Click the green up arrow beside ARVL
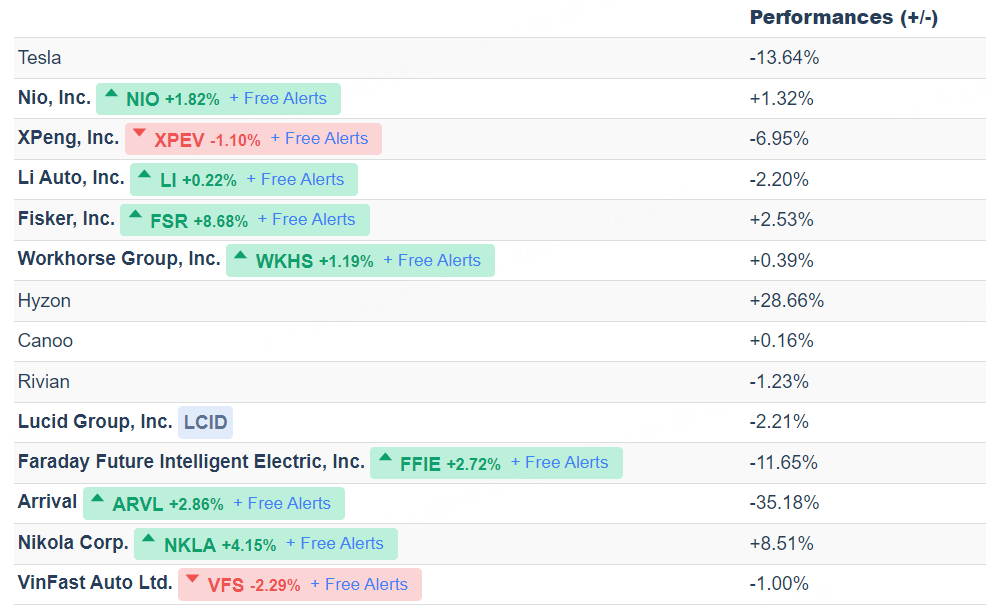This screenshot has width=992, height=611. [98, 498]
